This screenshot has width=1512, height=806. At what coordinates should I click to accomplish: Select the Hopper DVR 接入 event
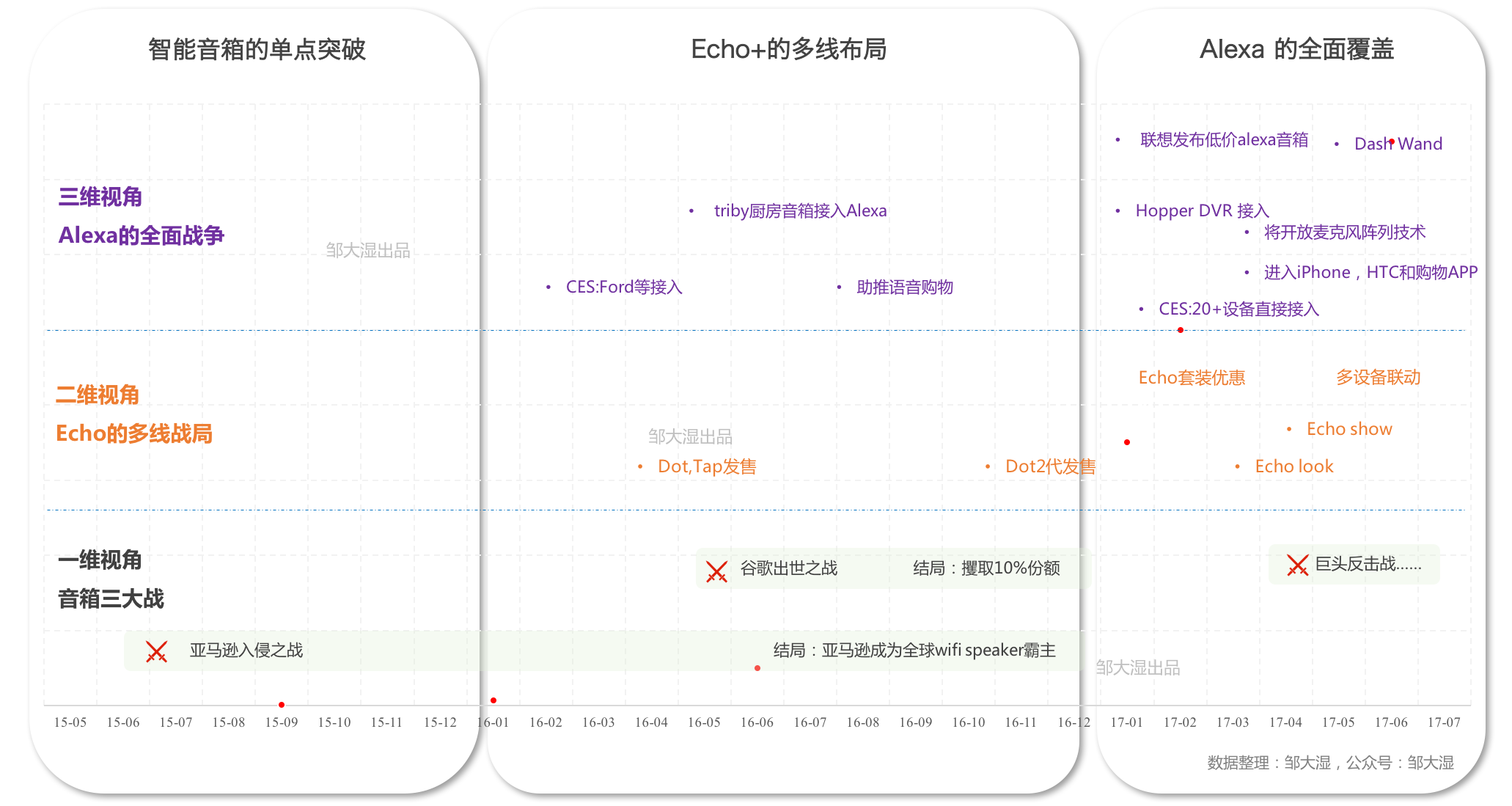[1202, 211]
